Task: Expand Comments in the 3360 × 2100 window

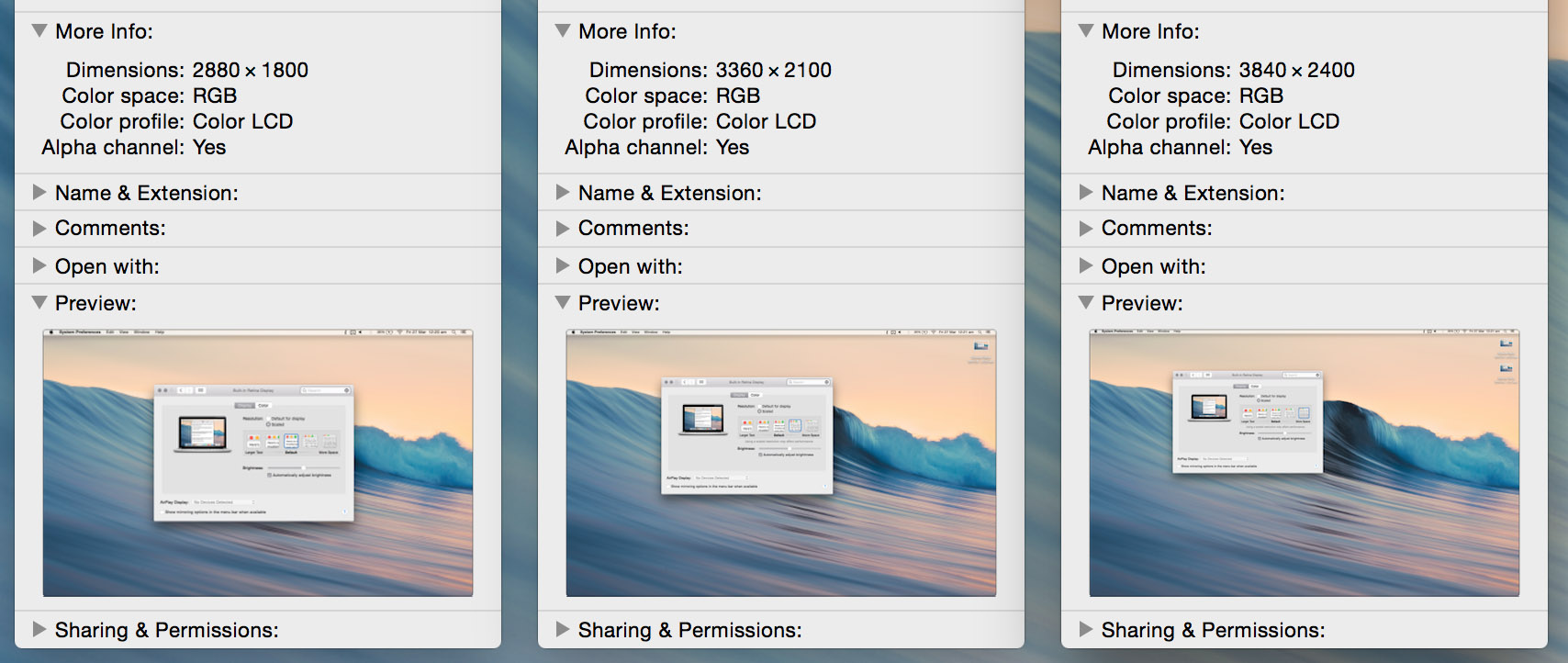Action: tap(563, 228)
